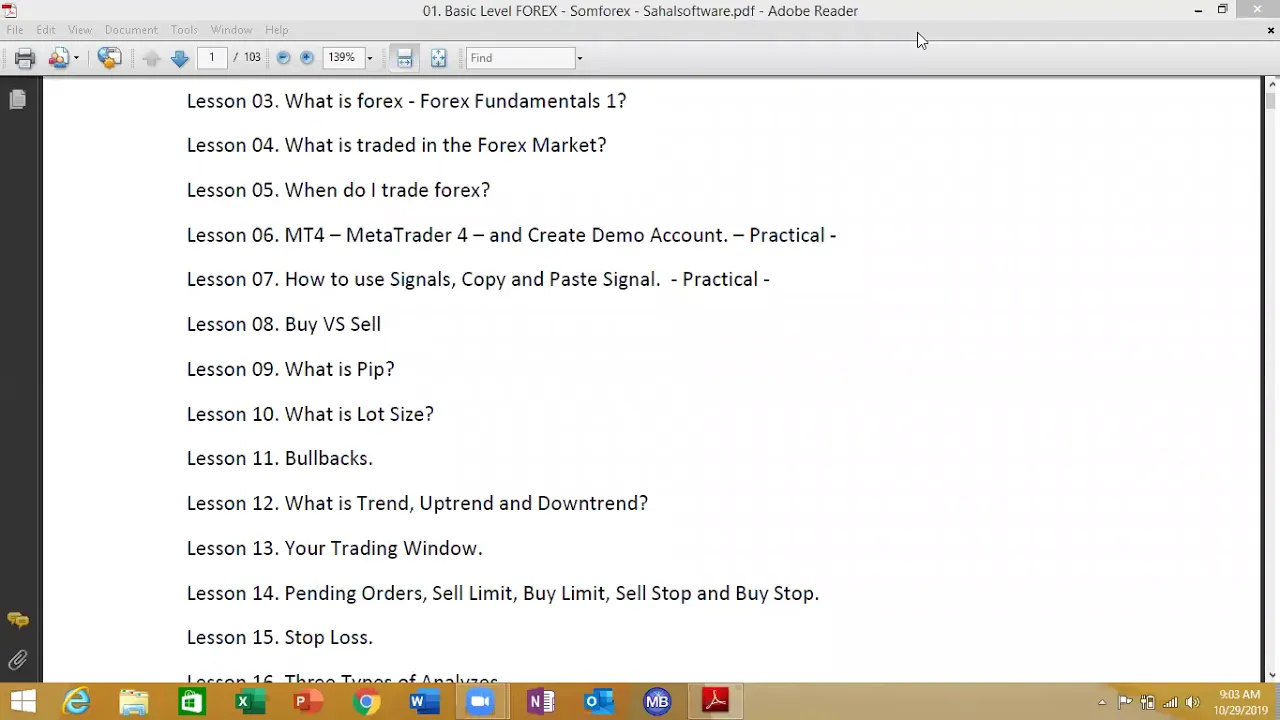Click 'Lesson 14. Pending Orders' line

point(502,593)
